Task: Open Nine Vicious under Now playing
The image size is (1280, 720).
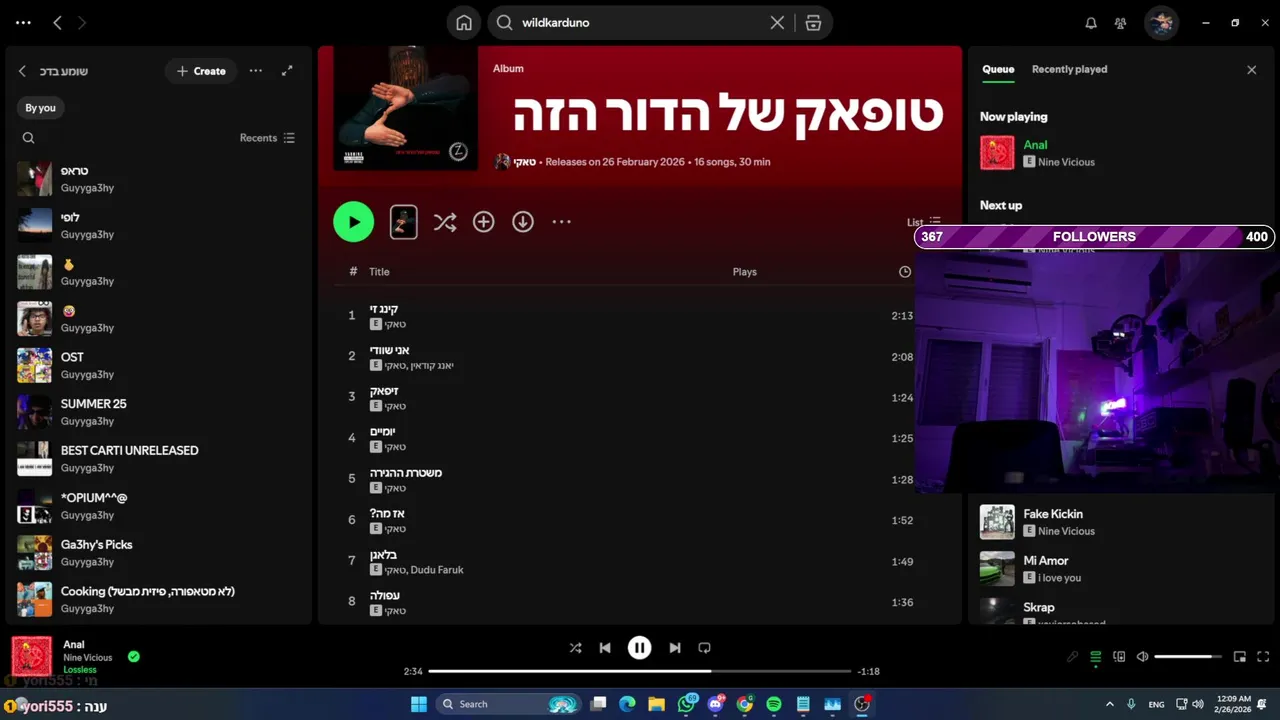Action: (1066, 162)
